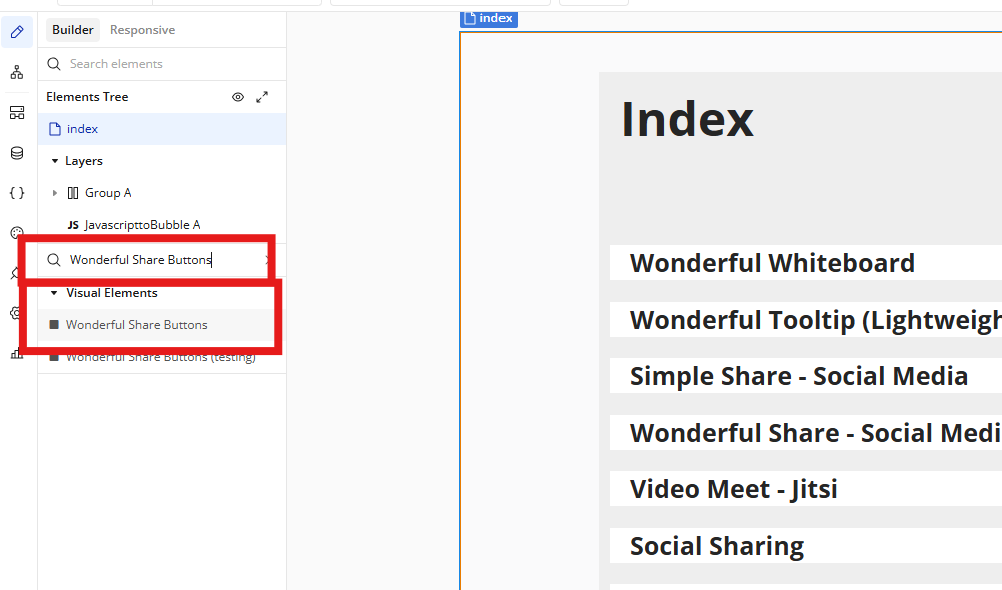Screen dimensions: 1002x590
Task: Open the Design Canvas layout icon in sidebar
Action: 17,113
